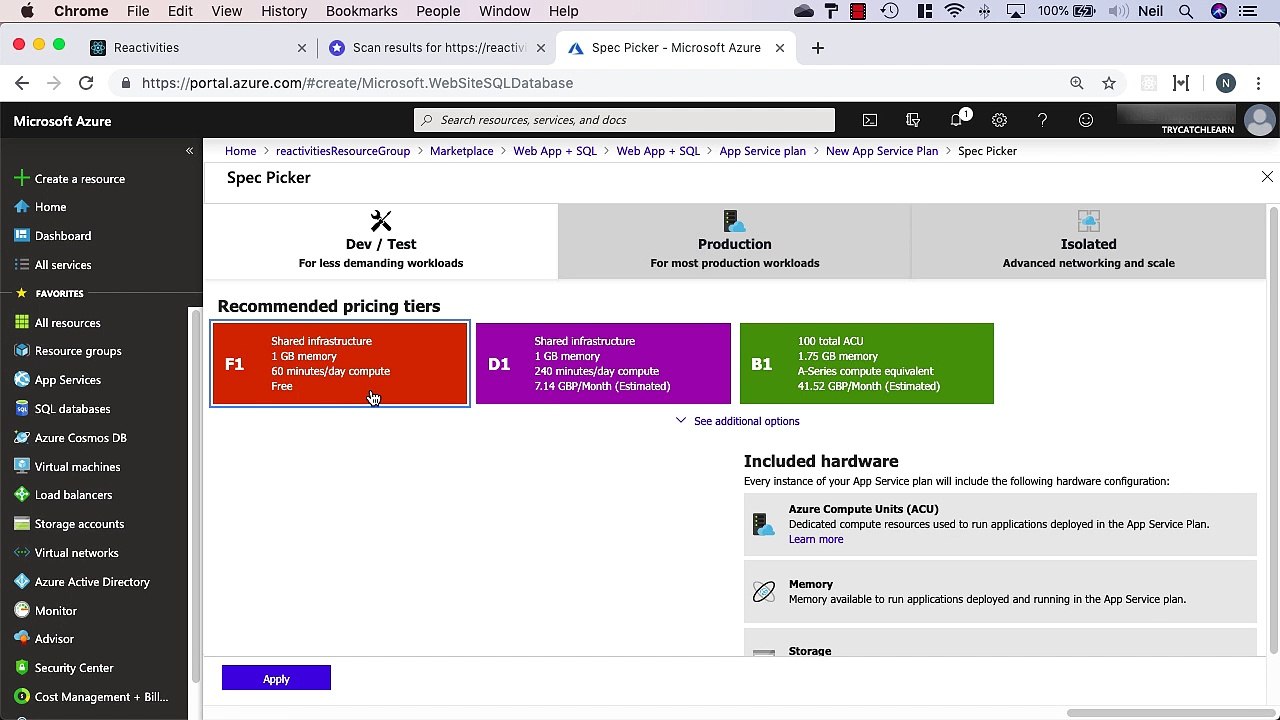The image size is (1280, 720).
Task: Open the macOS Apple menu
Action: point(27,11)
